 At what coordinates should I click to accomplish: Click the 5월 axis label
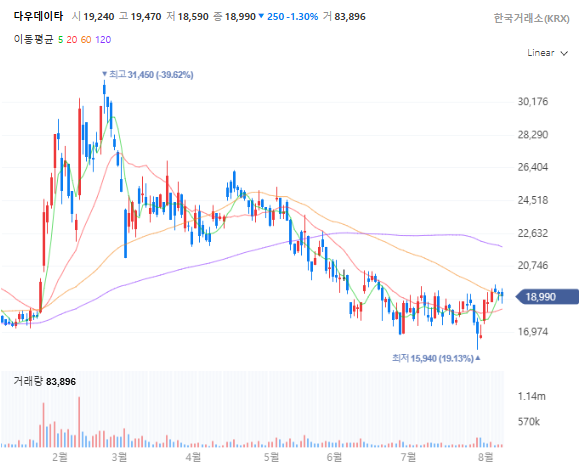pyautogui.click(x=271, y=457)
